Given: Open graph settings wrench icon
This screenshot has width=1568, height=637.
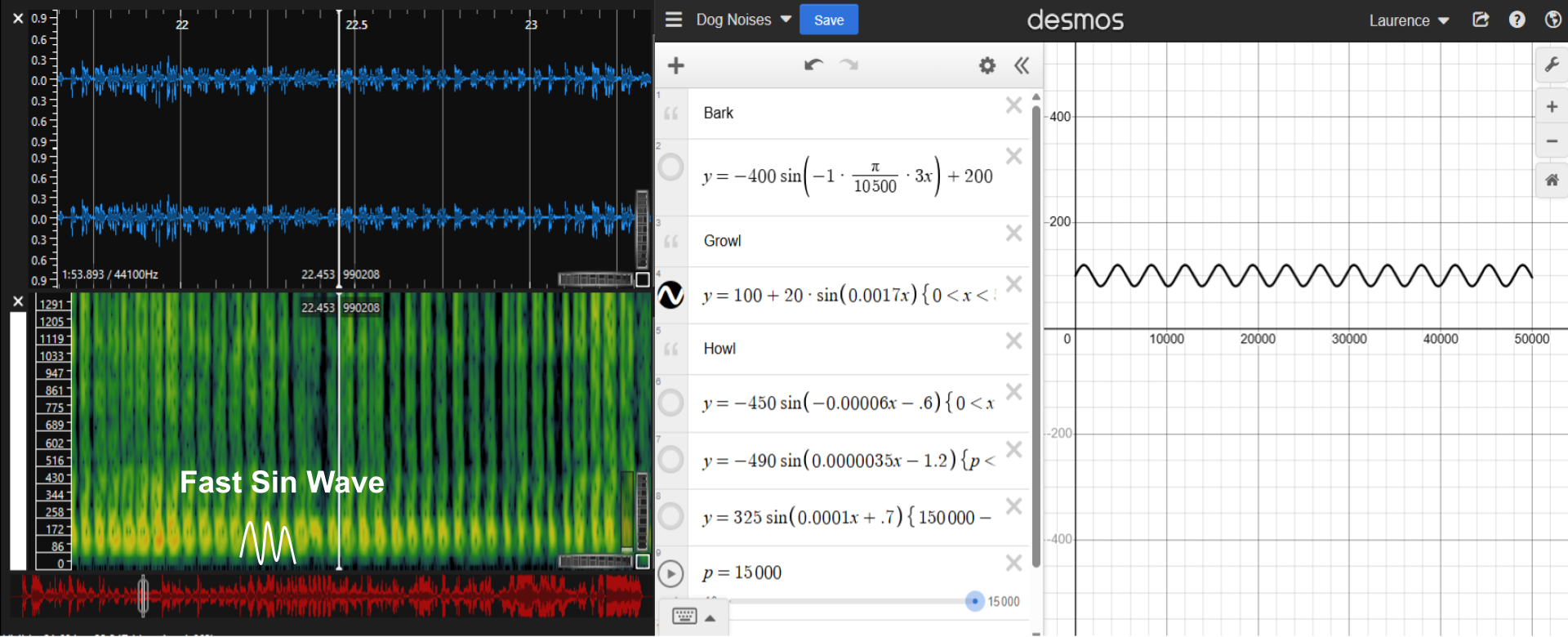Looking at the screenshot, I should (x=1552, y=65).
